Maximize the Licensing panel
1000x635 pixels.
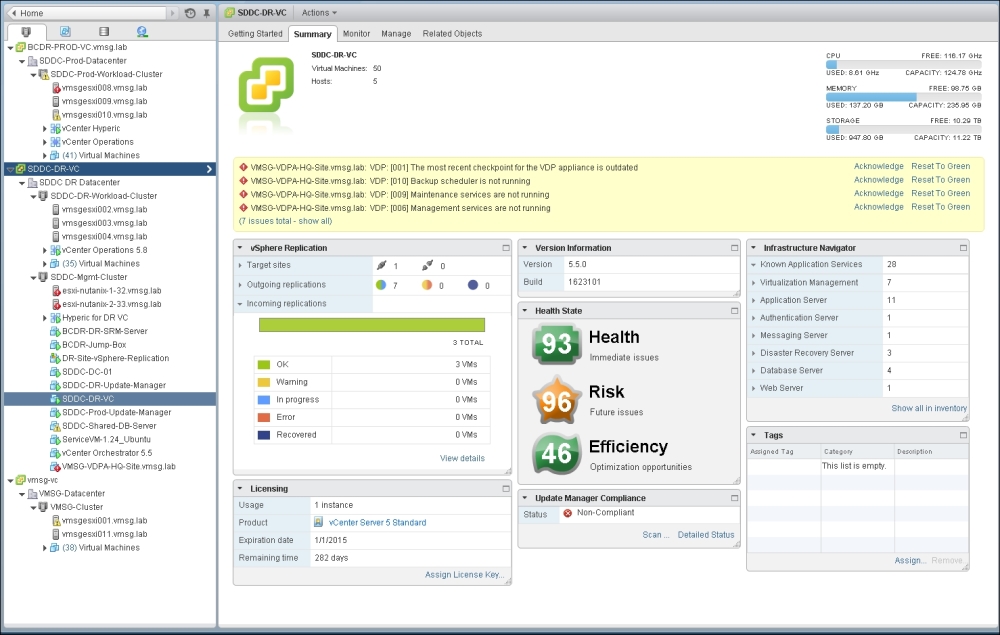[x=506, y=489]
